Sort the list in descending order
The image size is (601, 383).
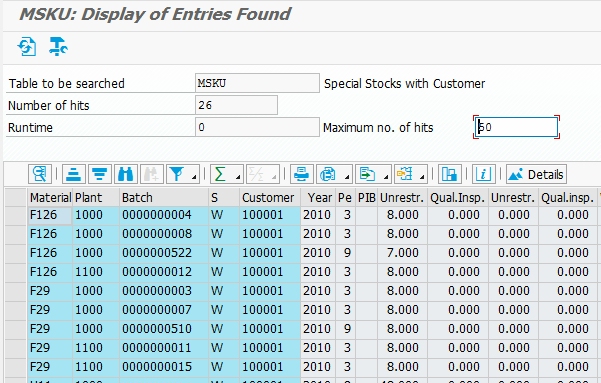(x=100, y=174)
